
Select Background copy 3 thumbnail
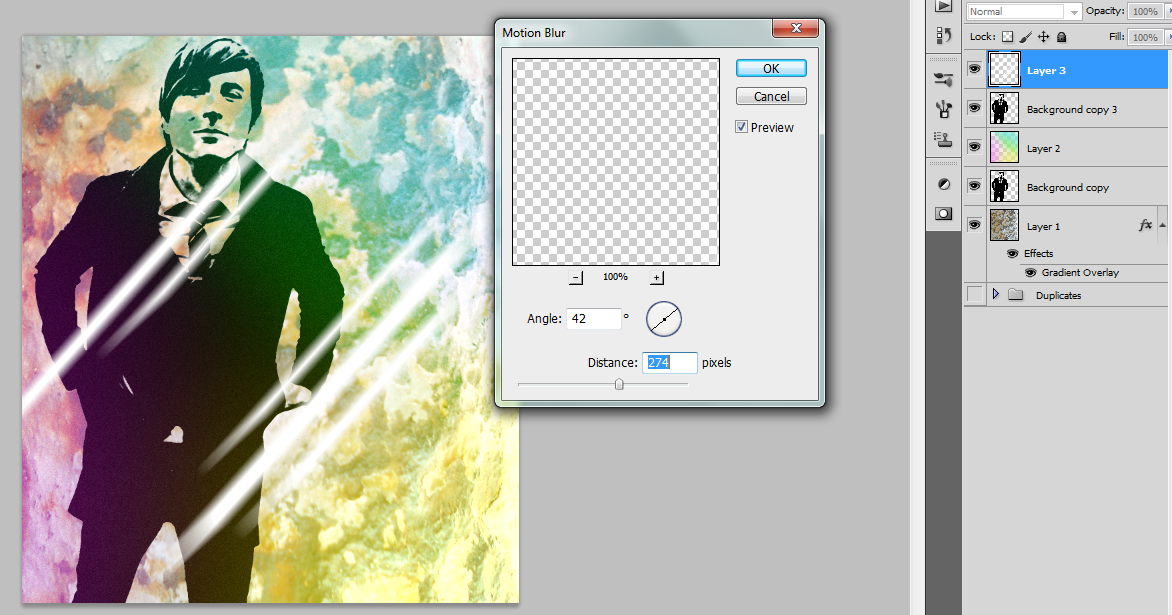[1004, 108]
